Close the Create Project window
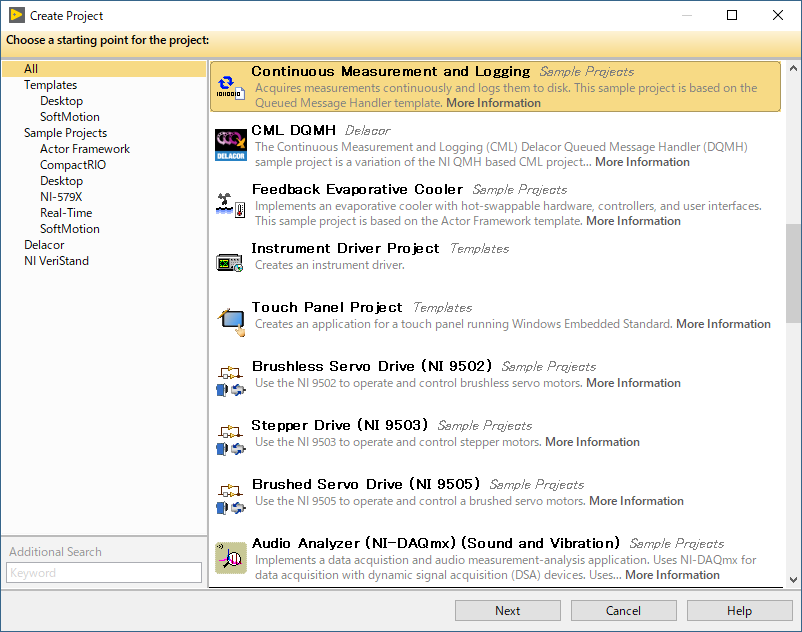This screenshot has width=802, height=632. (778, 15)
